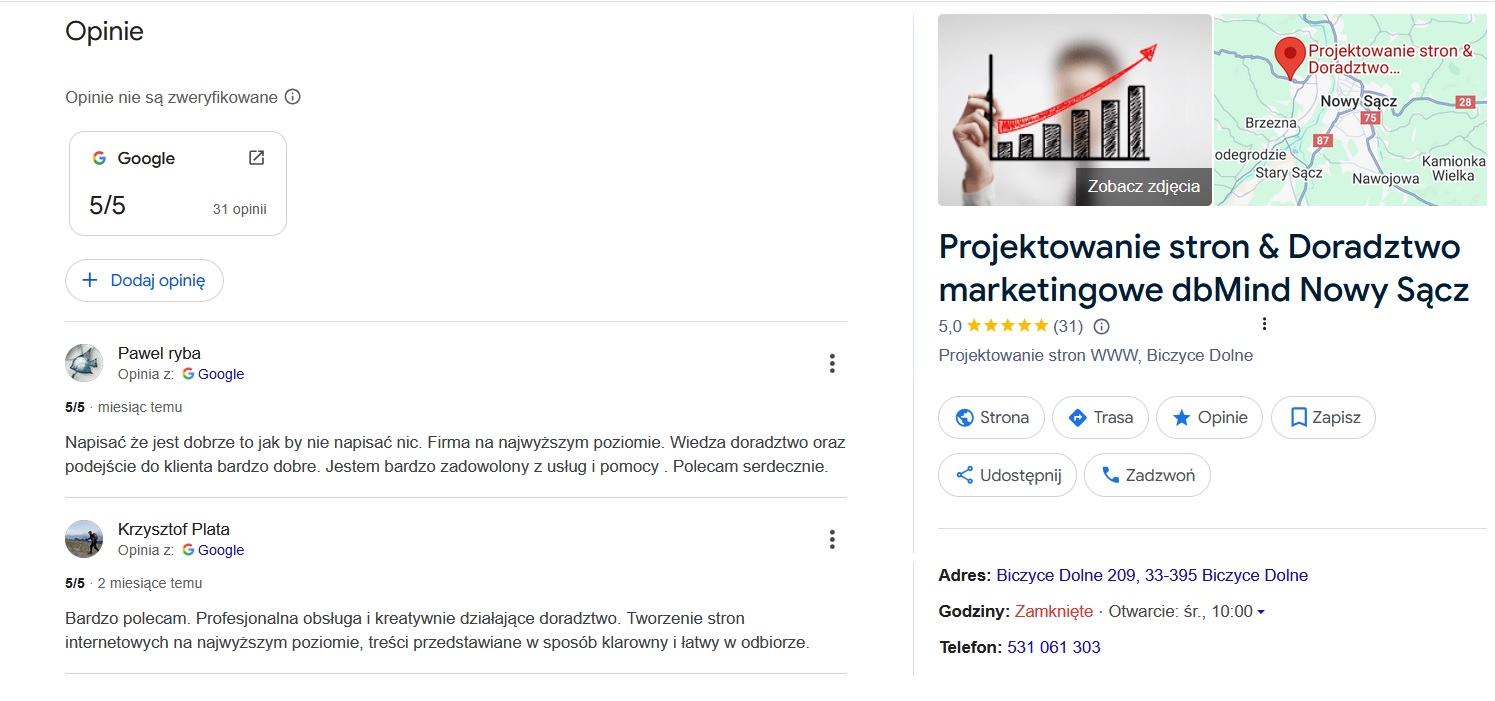Save place with Zapisz button
Viewport: 1495px width, 701px height.
tap(1323, 418)
